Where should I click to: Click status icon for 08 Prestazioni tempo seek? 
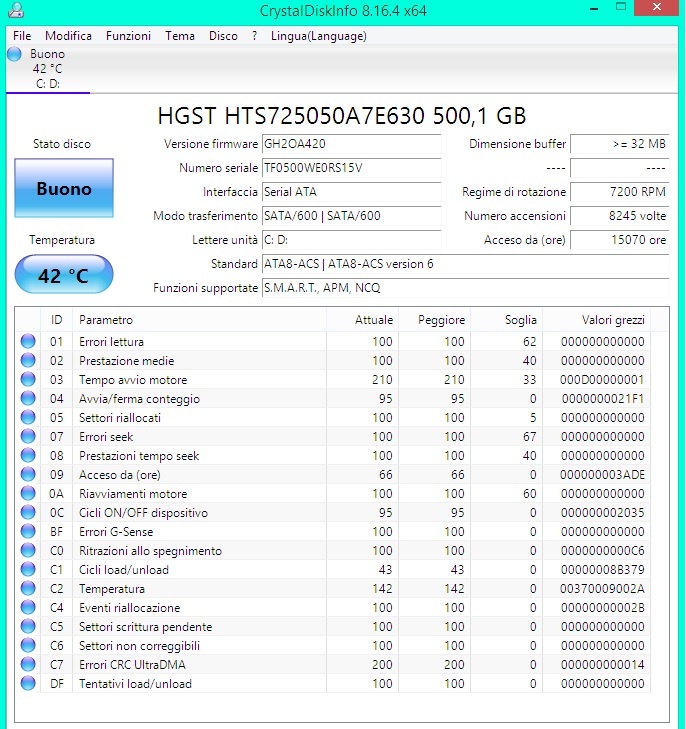[x=28, y=456]
